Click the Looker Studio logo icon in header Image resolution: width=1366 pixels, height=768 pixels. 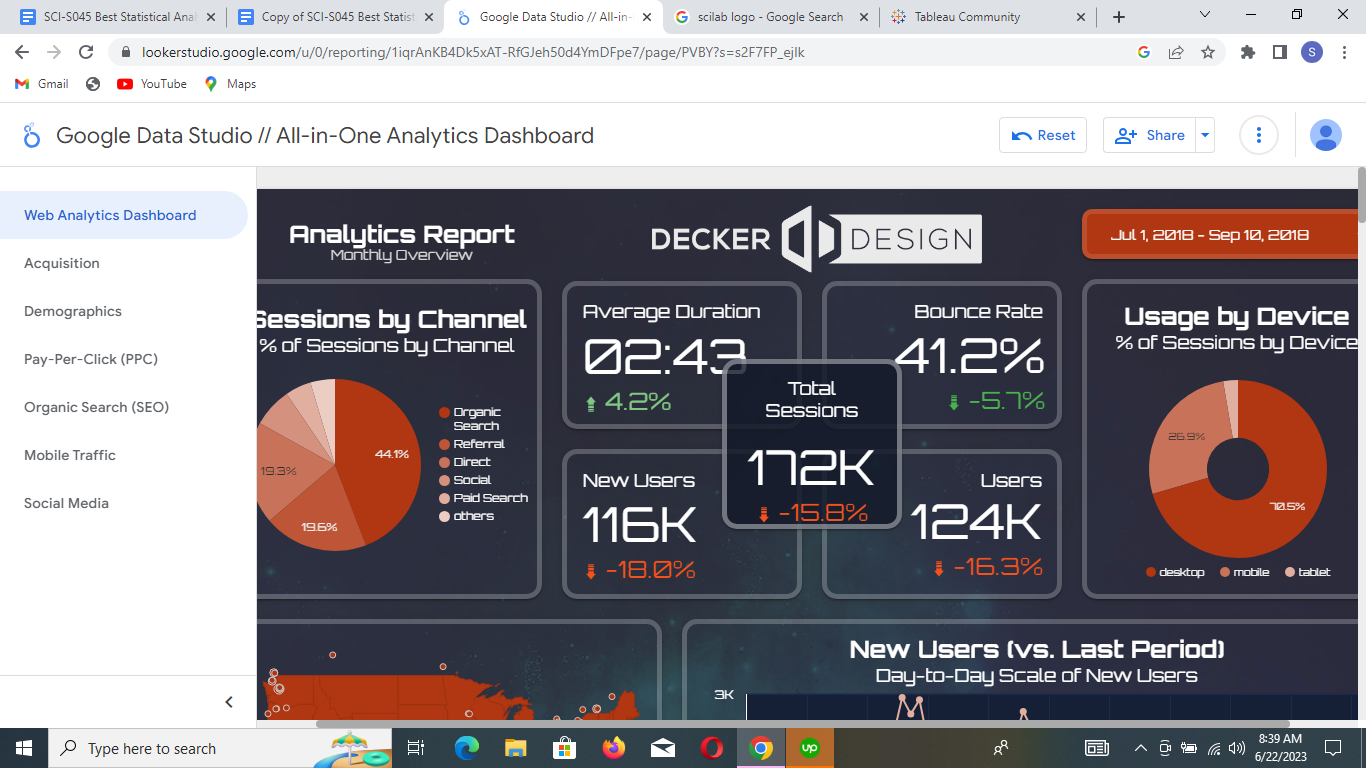click(31, 134)
